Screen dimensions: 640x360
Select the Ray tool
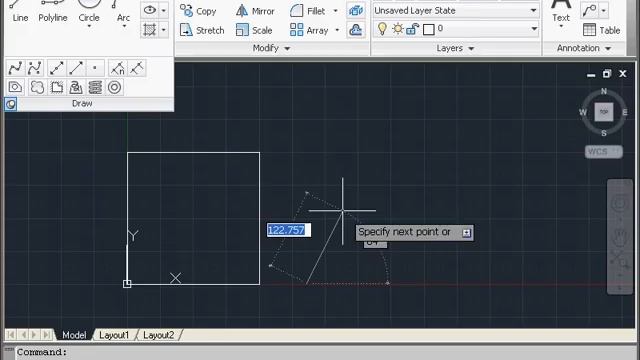[76, 68]
